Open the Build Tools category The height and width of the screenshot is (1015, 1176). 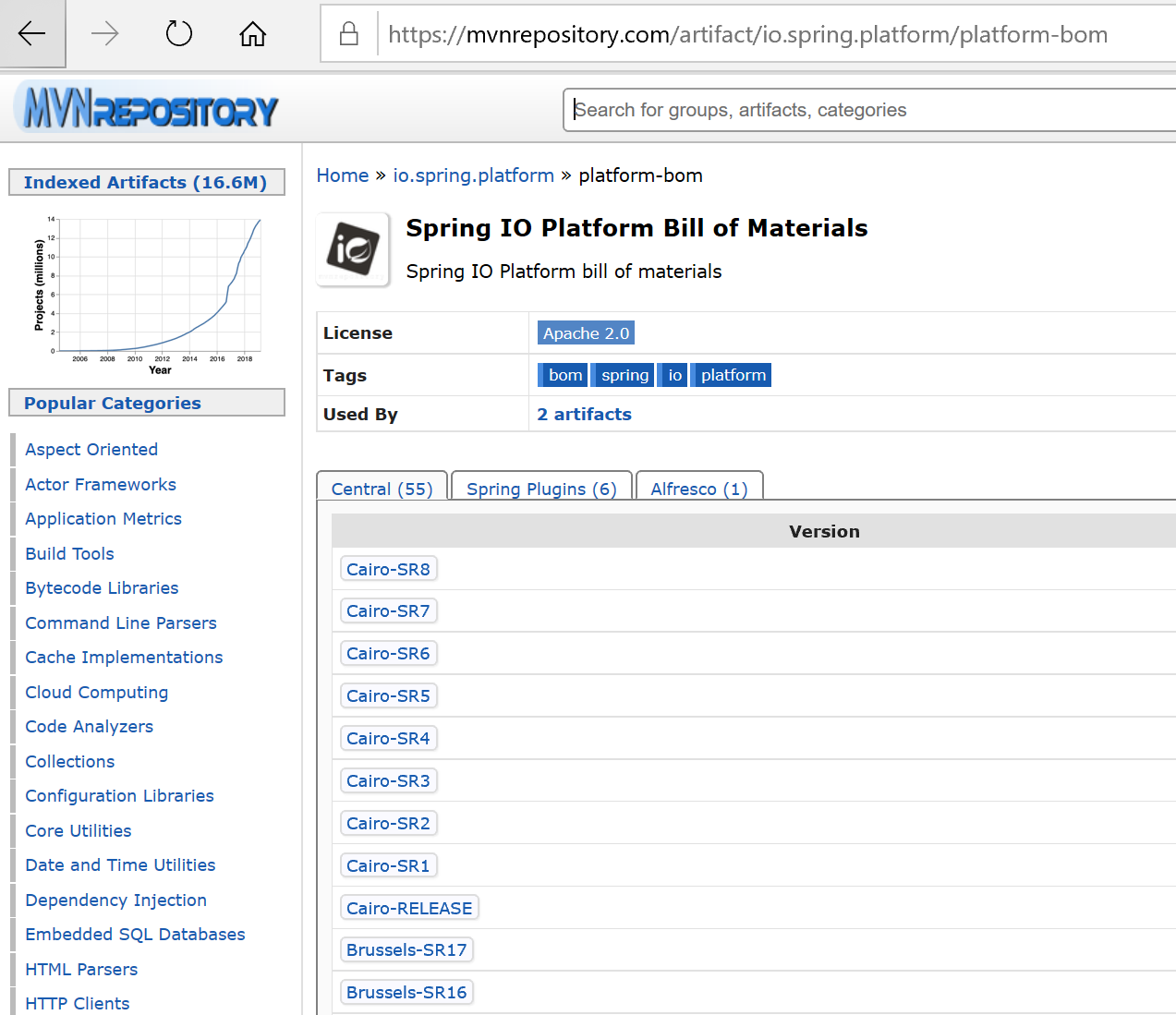coord(70,553)
